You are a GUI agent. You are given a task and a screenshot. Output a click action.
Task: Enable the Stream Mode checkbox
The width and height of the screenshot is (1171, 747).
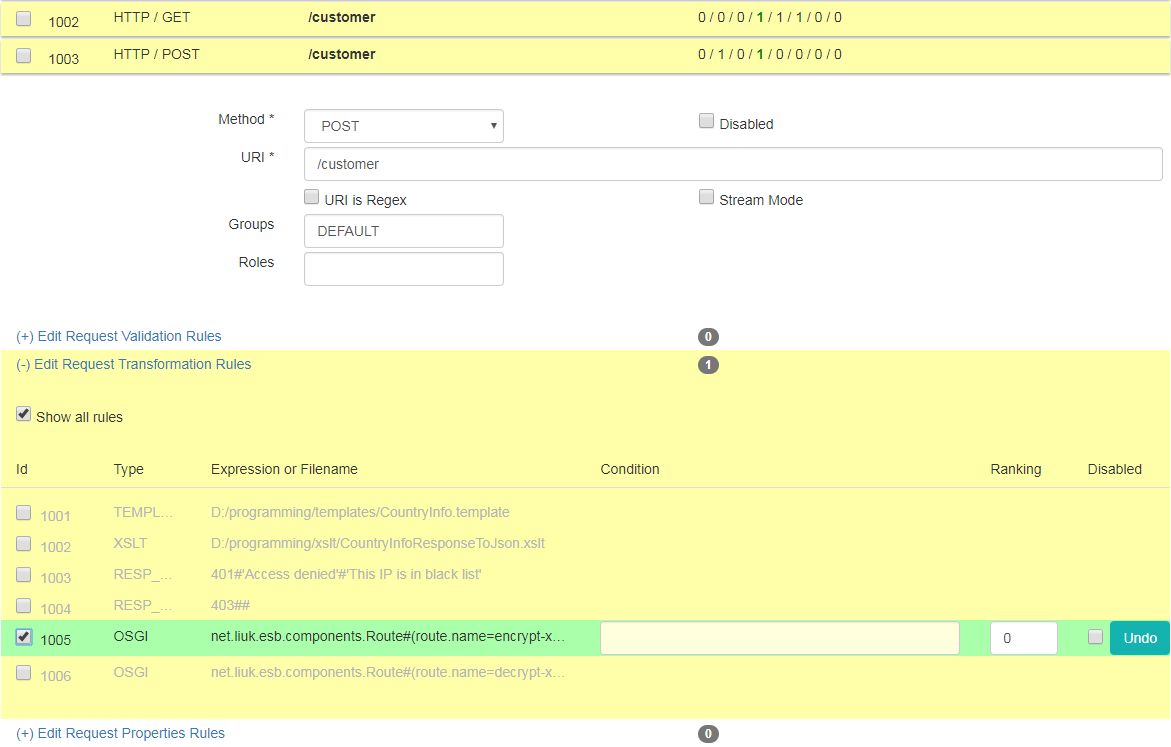[706, 198]
